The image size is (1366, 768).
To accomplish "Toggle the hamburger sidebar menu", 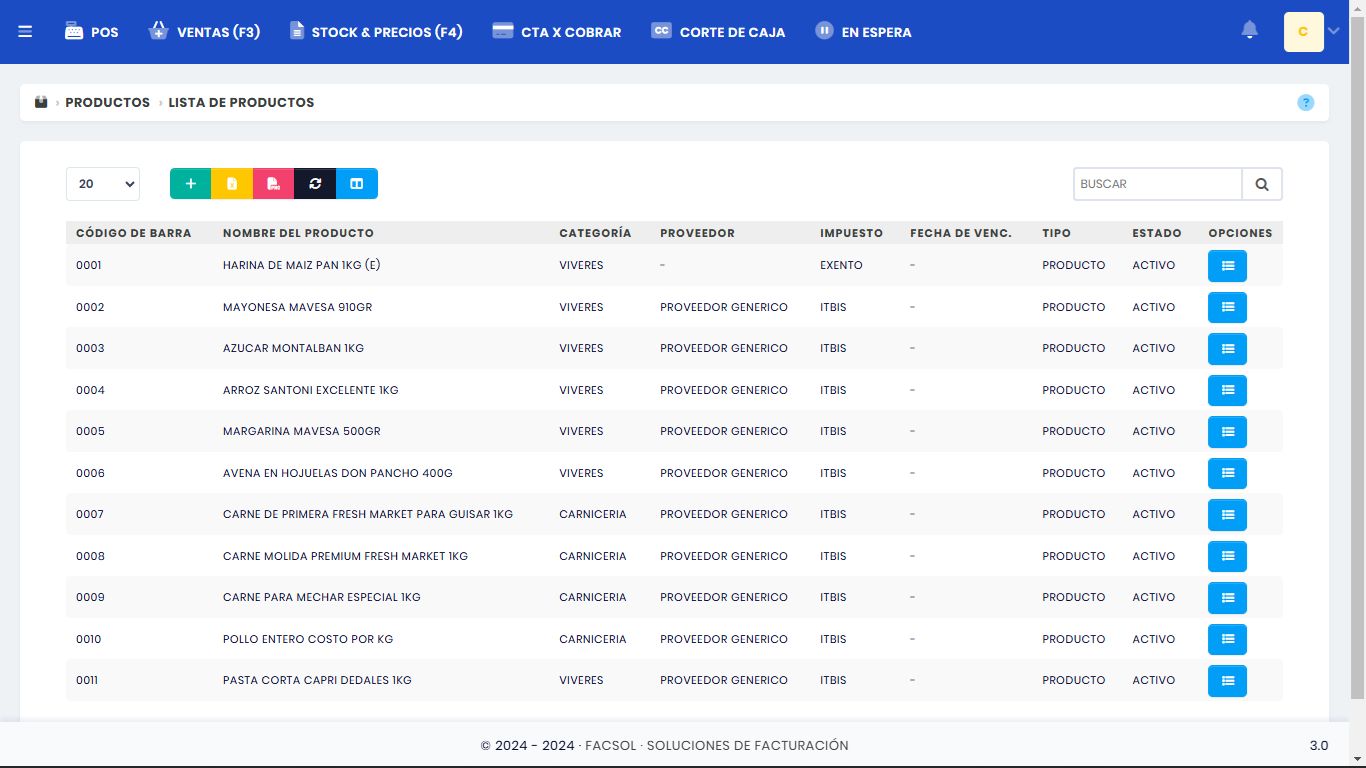I will (25, 32).
